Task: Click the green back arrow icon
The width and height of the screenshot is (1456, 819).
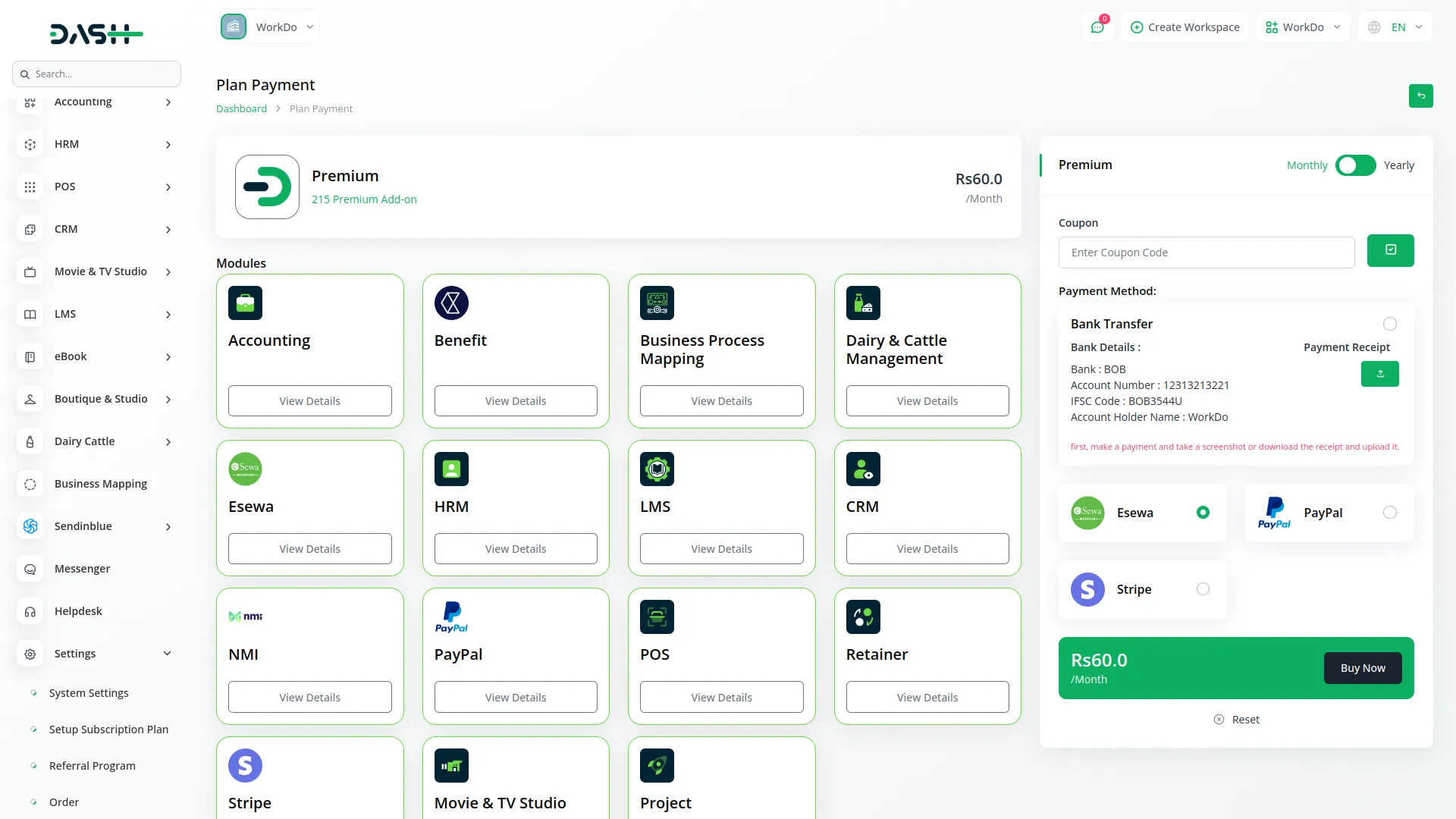Action: coord(1420,96)
